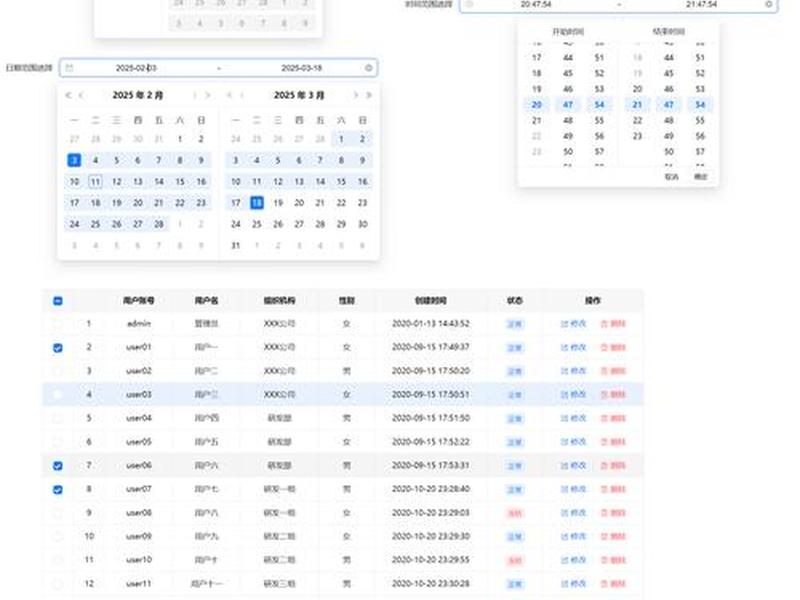This screenshot has width=800, height=600.
Task: Click the clock icon in the time range field
Action: point(469,4)
